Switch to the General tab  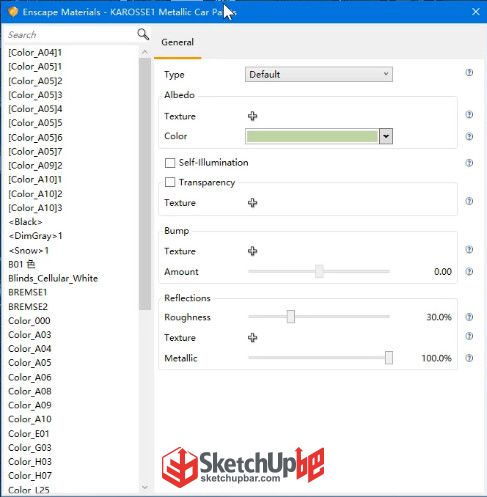tap(177, 42)
